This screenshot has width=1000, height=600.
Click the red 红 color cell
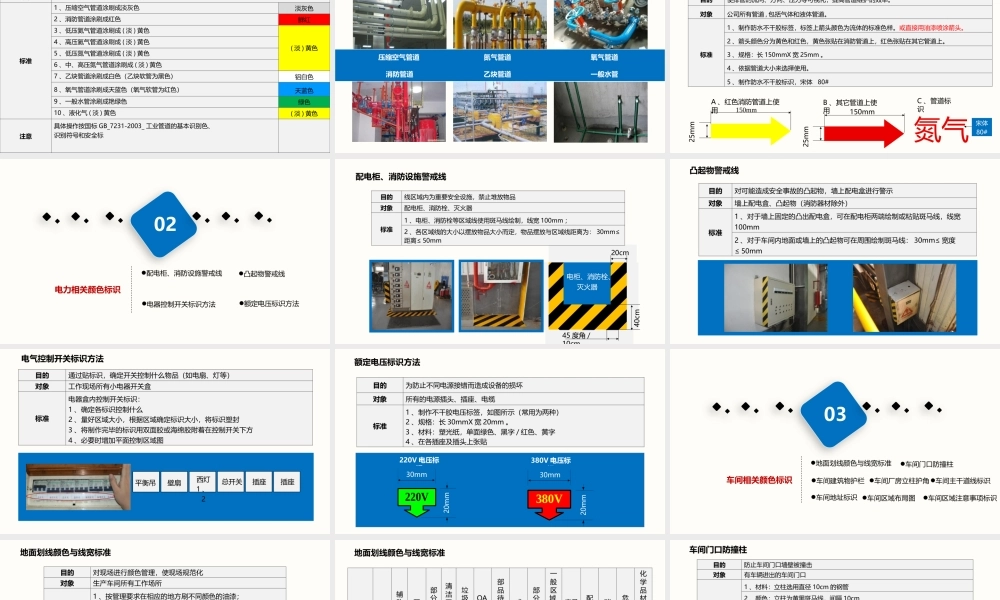point(304,20)
